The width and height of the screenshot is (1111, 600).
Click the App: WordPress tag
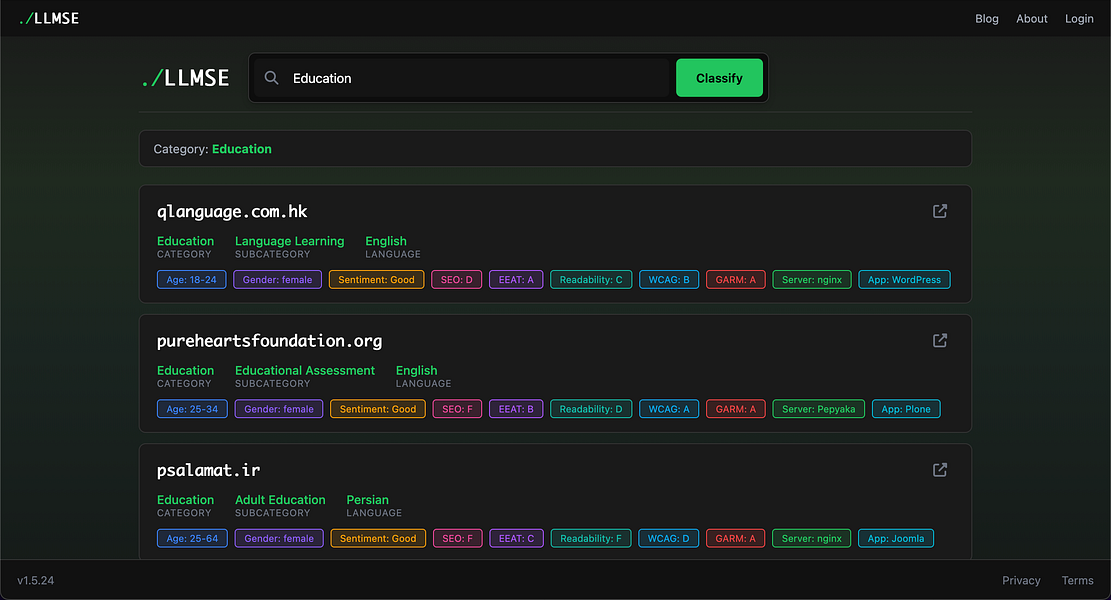pyautogui.click(x=904, y=280)
